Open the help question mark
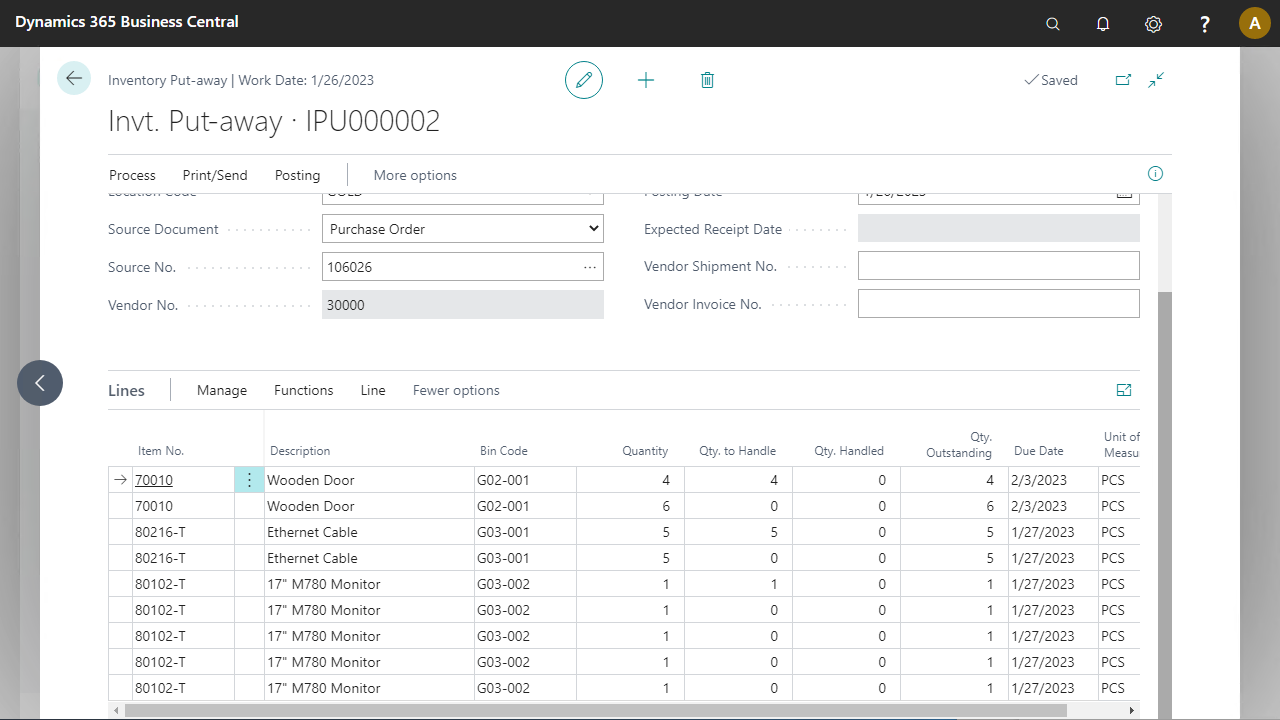This screenshot has width=1280, height=720. [1205, 24]
